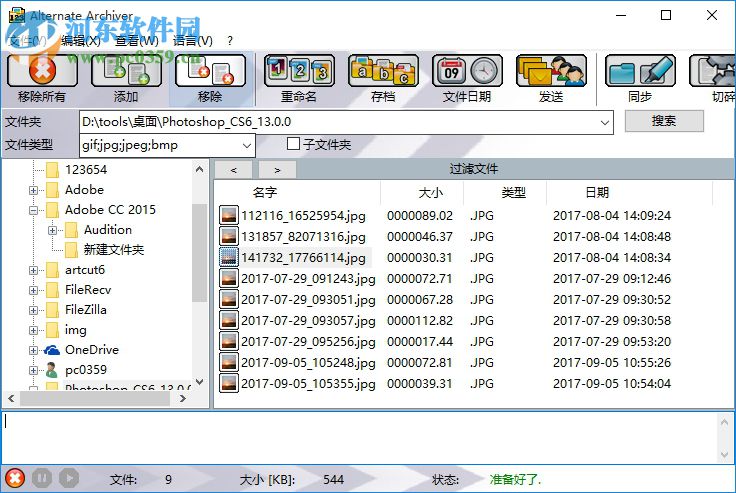Open the Rename (重命名) tool
Image resolution: width=736 pixels, height=493 pixels.
[299, 71]
